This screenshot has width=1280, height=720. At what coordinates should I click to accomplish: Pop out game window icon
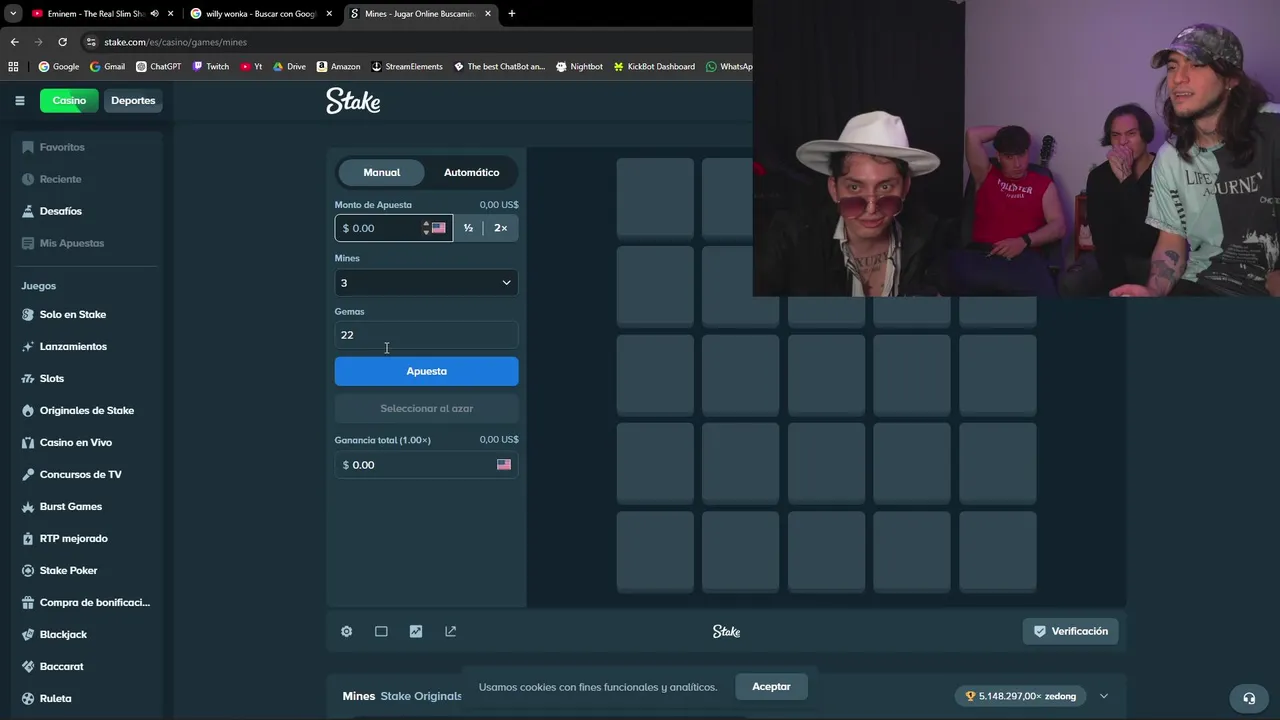451,631
